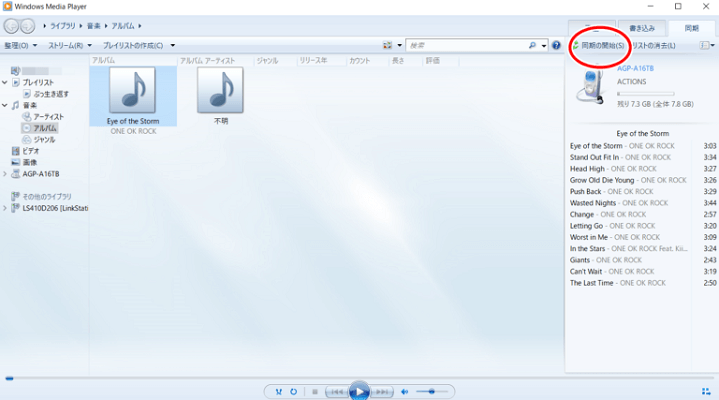Click the device storage capacity bar
719x400 pixels.
(x=646, y=94)
